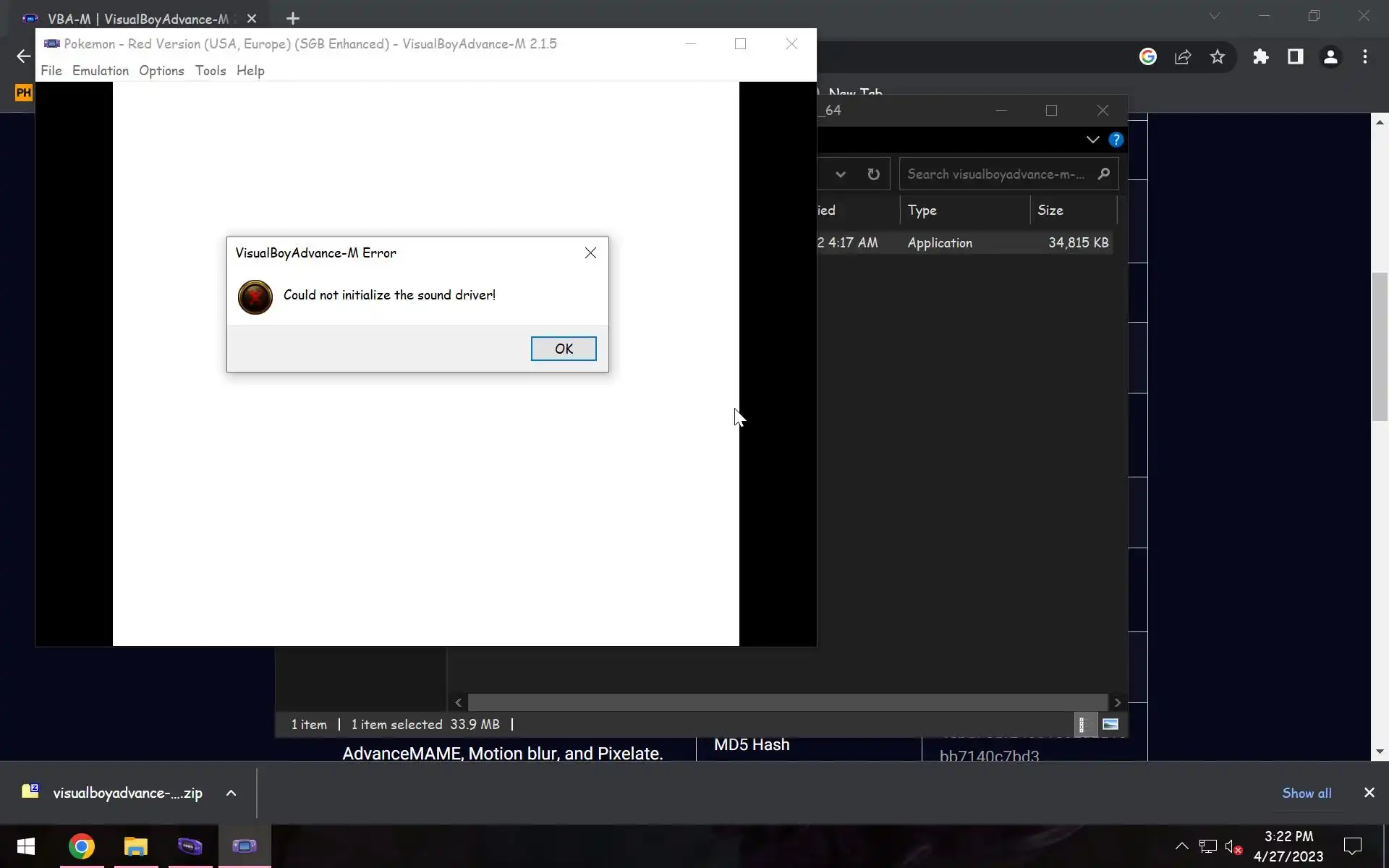Open the Explorer help question mark icon
Image resolution: width=1389 pixels, height=868 pixels.
pos(1116,140)
